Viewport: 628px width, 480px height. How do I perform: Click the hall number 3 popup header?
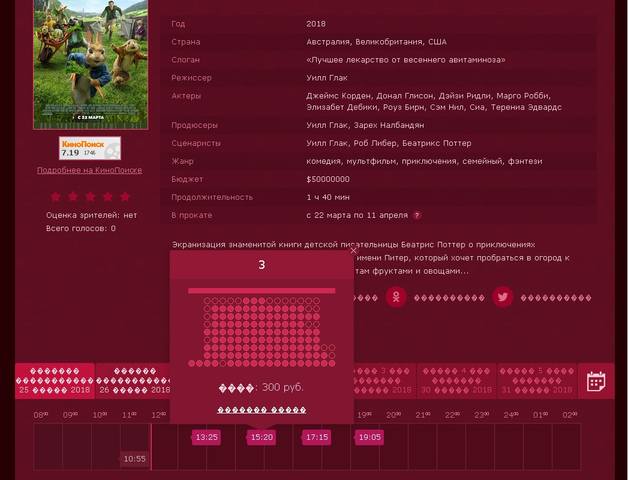[262, 265]
